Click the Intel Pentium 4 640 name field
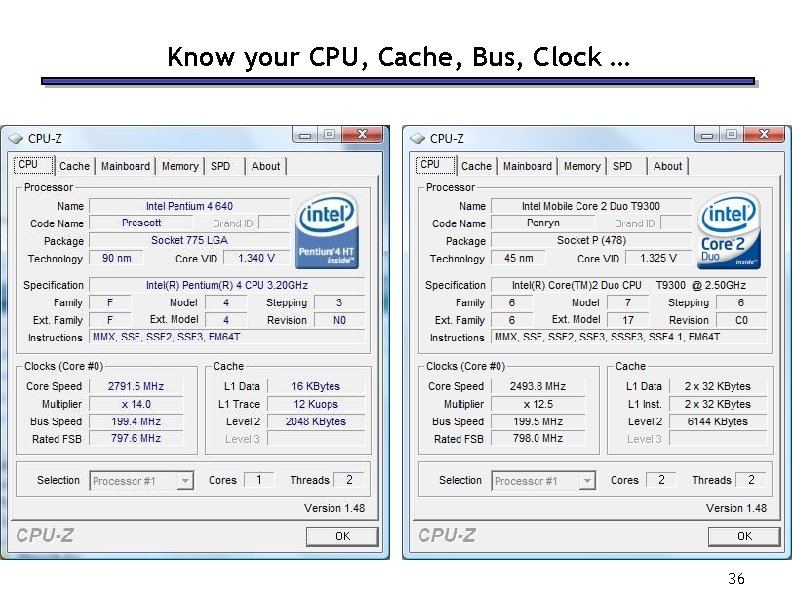 189,206
